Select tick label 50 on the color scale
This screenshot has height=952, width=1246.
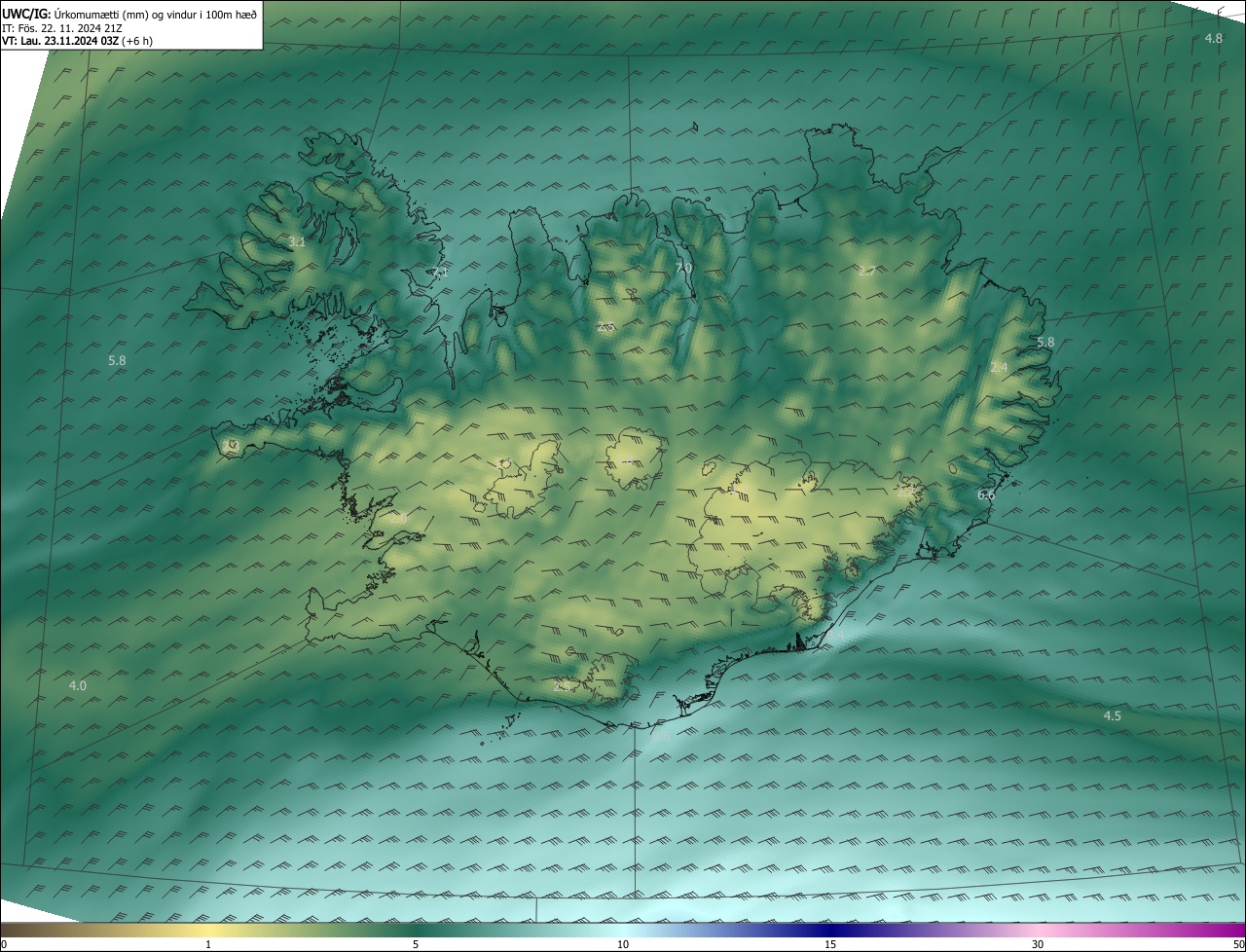tap(1239, 944)
